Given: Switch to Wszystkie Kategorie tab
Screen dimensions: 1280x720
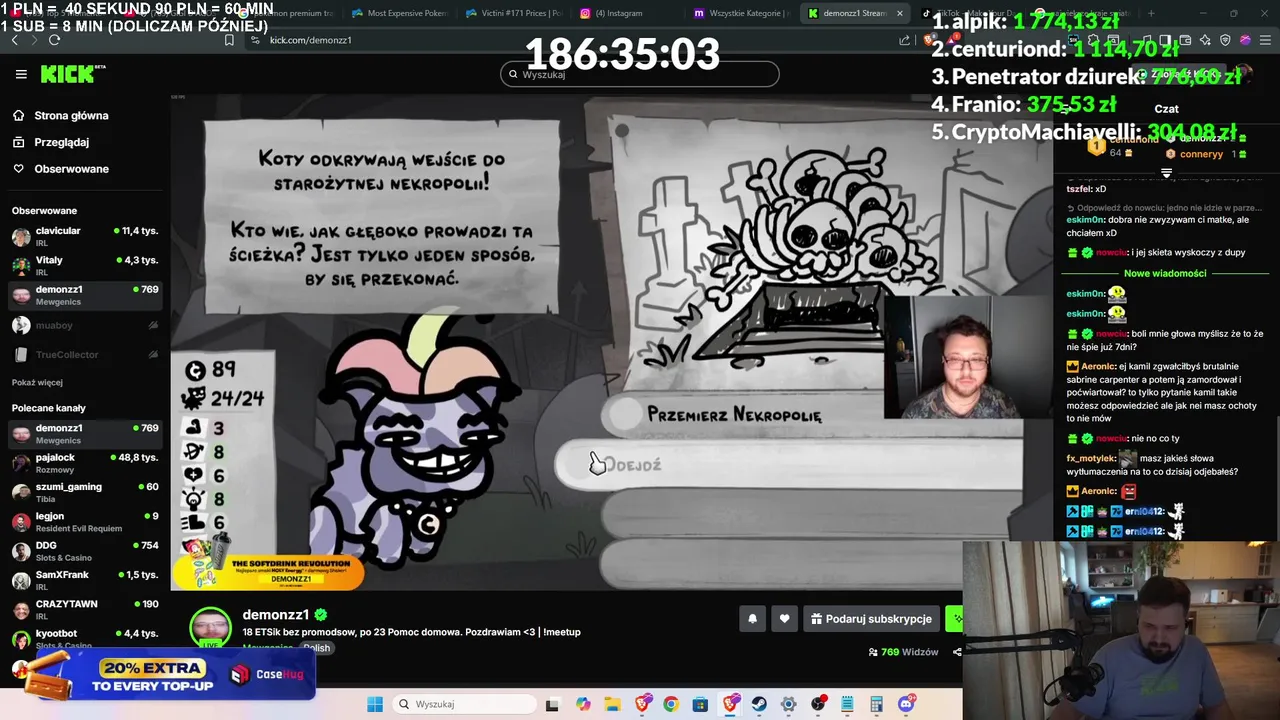Looking at the screenshot, I should (742, 13).
